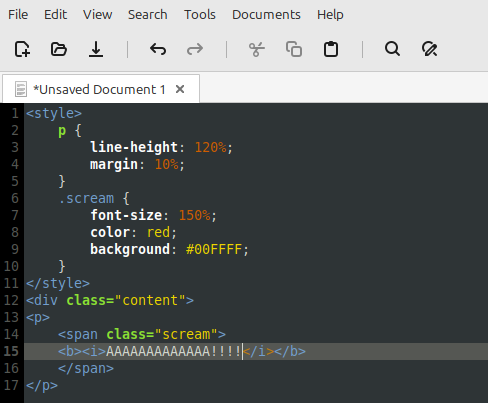Image resolution: width=488 pixels, height=403 pixels.
Task: Click the 150% value
Action: [x=195, y=215]
